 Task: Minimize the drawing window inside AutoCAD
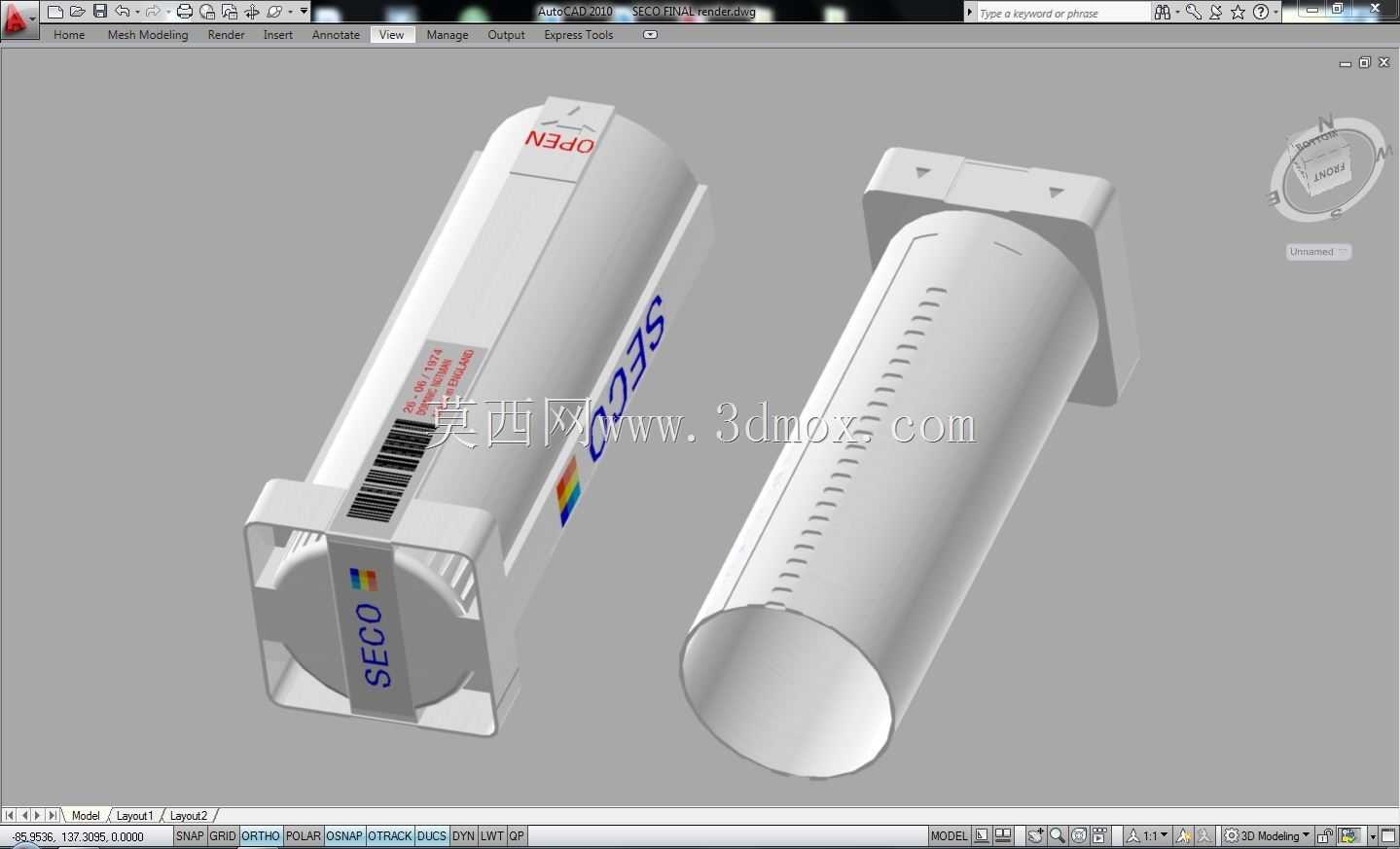click(1346, 63)
